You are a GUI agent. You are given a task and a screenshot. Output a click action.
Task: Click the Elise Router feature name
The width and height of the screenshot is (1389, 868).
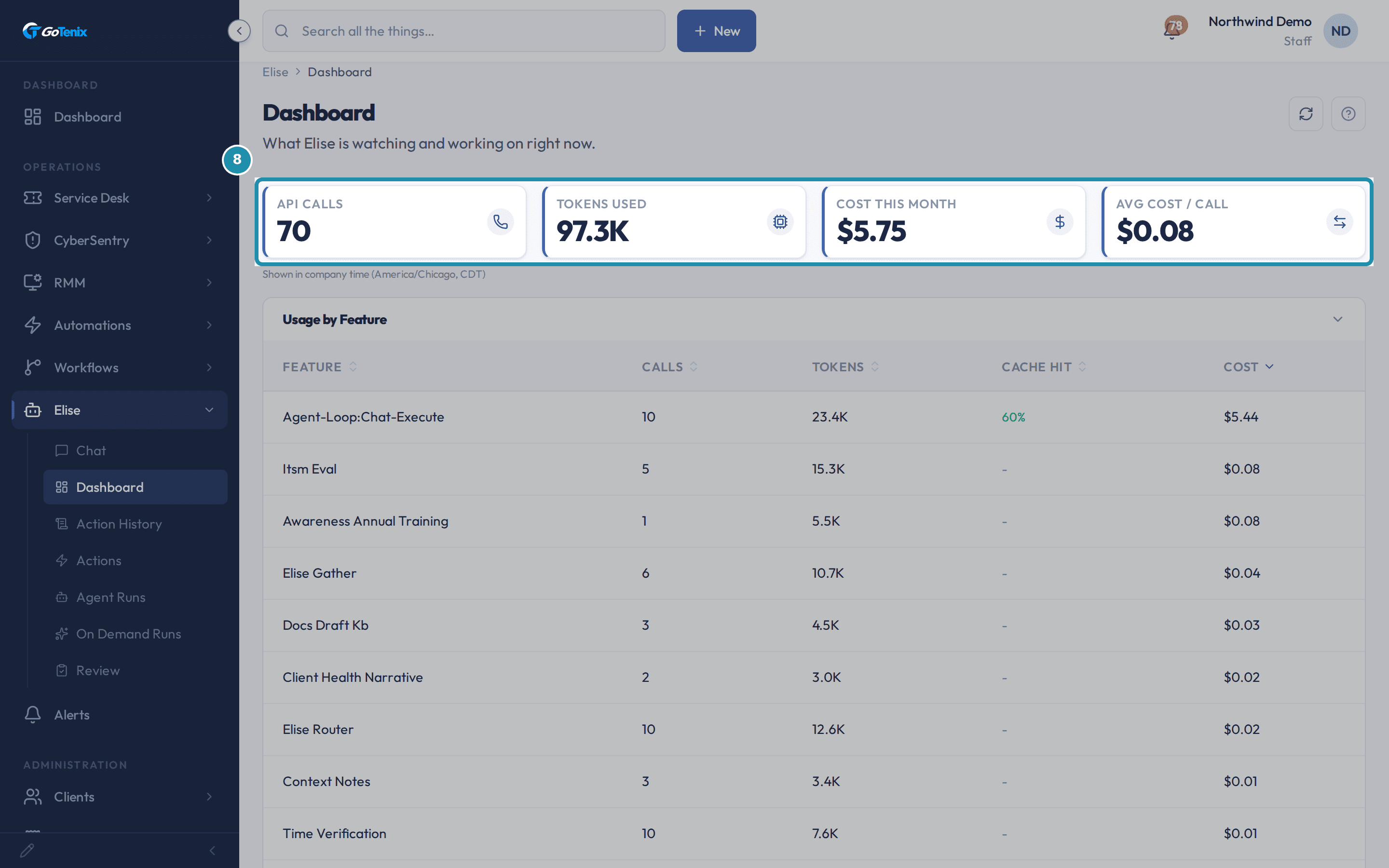318,729
